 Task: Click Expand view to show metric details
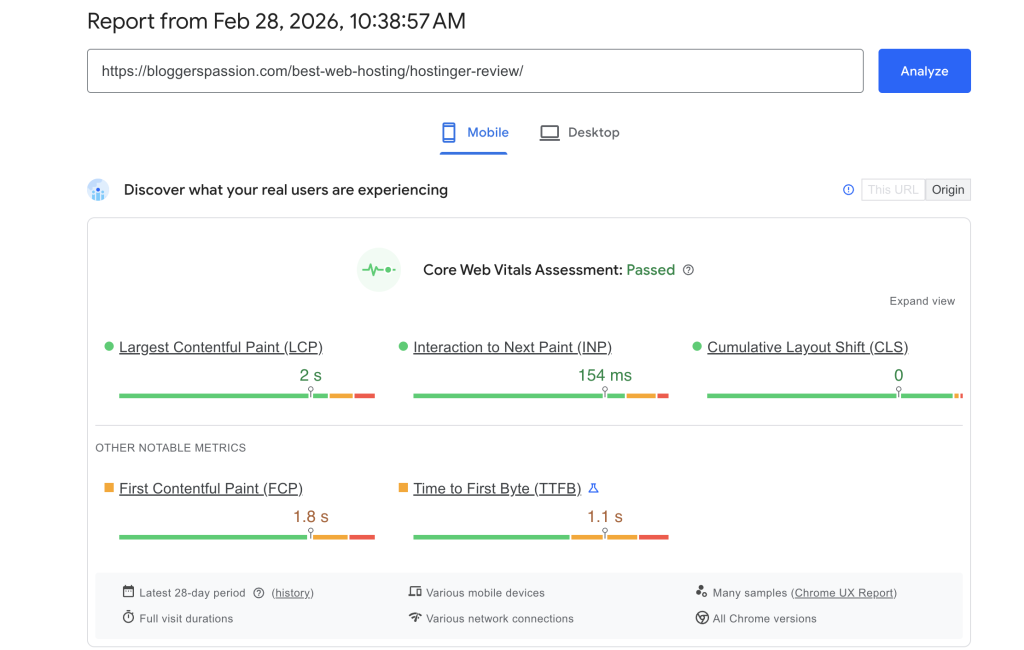click(x=922, y=300)
